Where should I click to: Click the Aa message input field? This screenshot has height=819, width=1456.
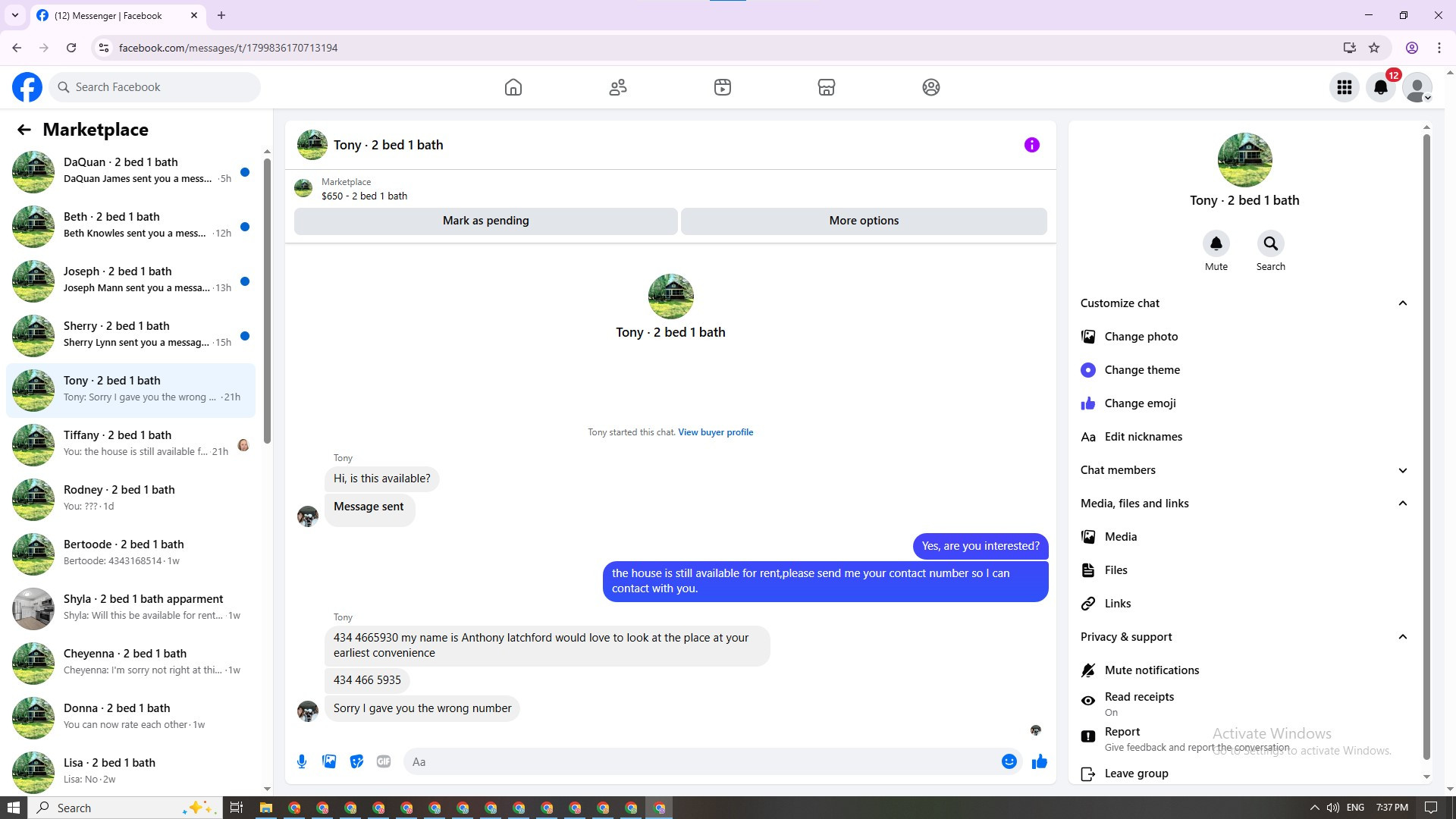[x=701, y=761]
